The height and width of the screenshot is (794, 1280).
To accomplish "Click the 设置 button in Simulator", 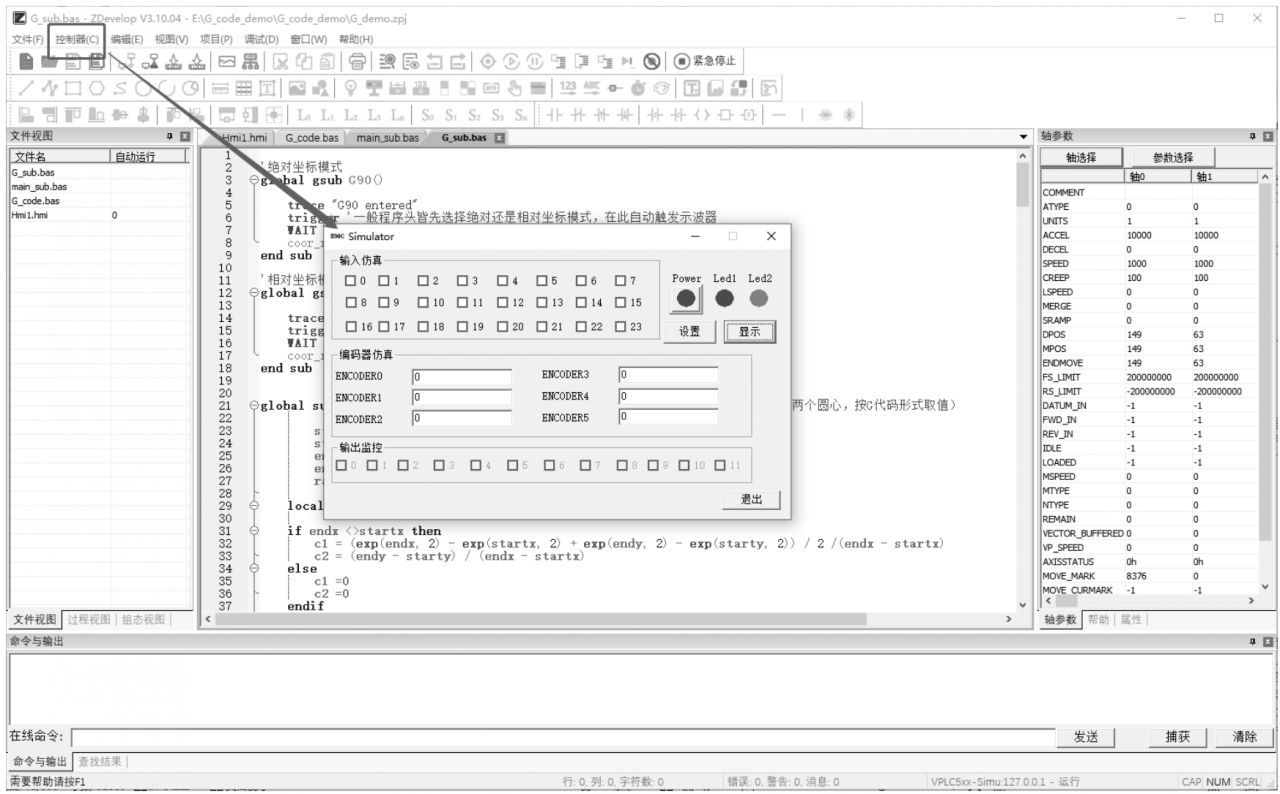I will coord(690,332).
